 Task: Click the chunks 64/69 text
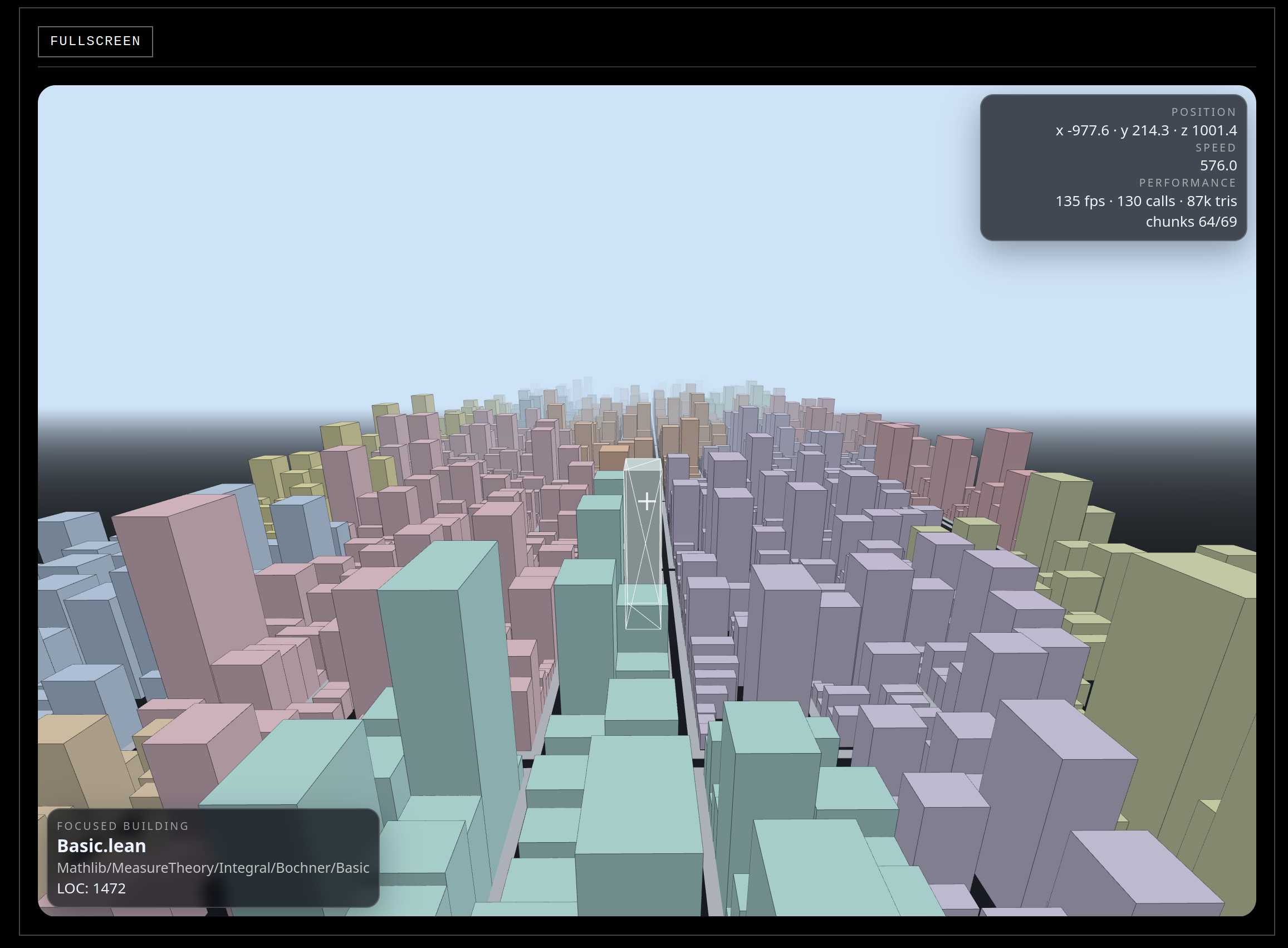pos(1191,222)
